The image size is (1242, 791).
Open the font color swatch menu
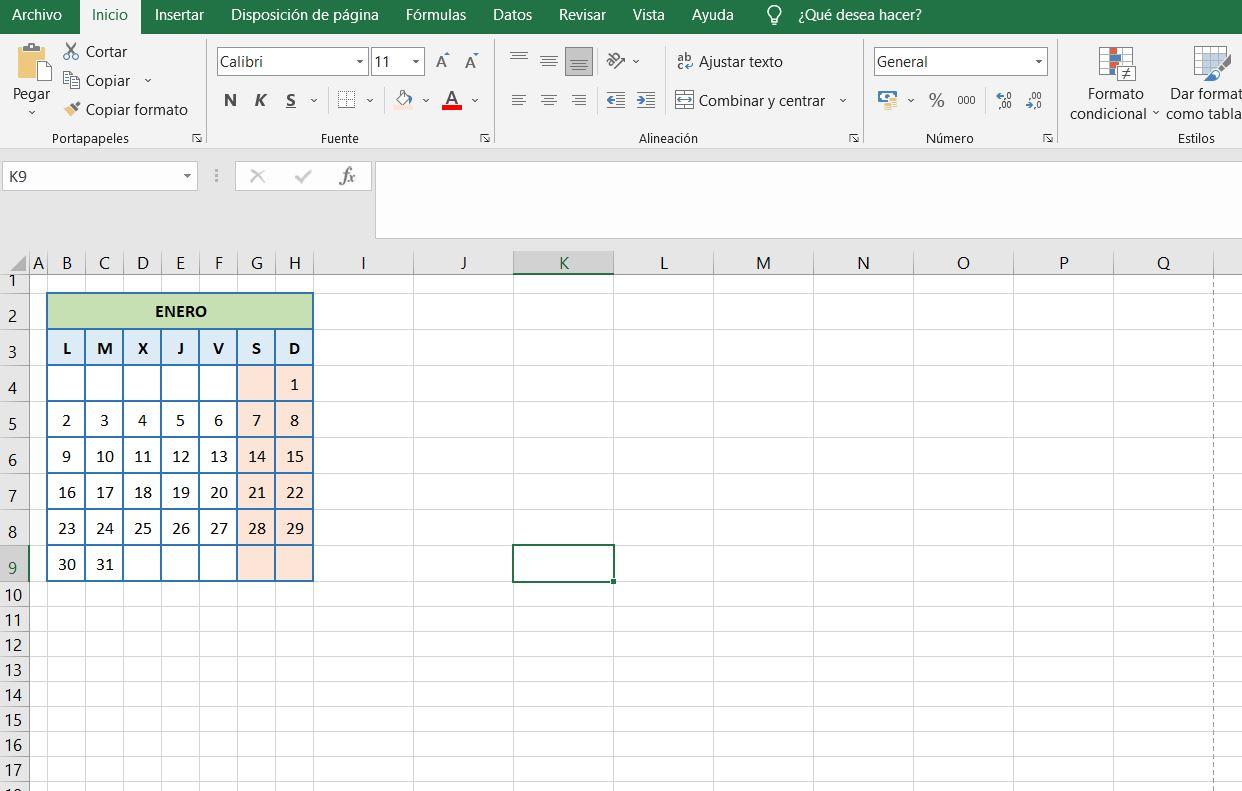pyautogui.click(x=475, y=100)
